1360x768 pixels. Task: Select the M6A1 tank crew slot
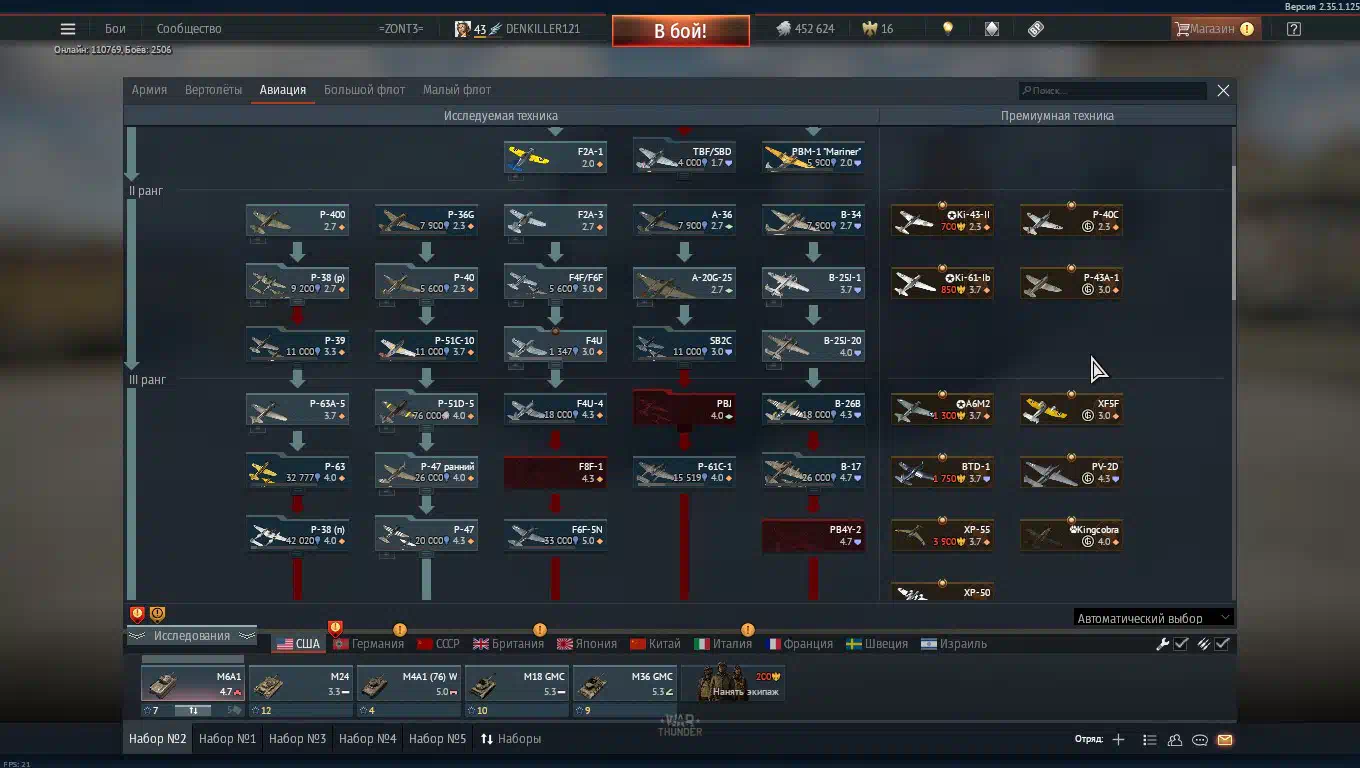(x=193, y=684)
